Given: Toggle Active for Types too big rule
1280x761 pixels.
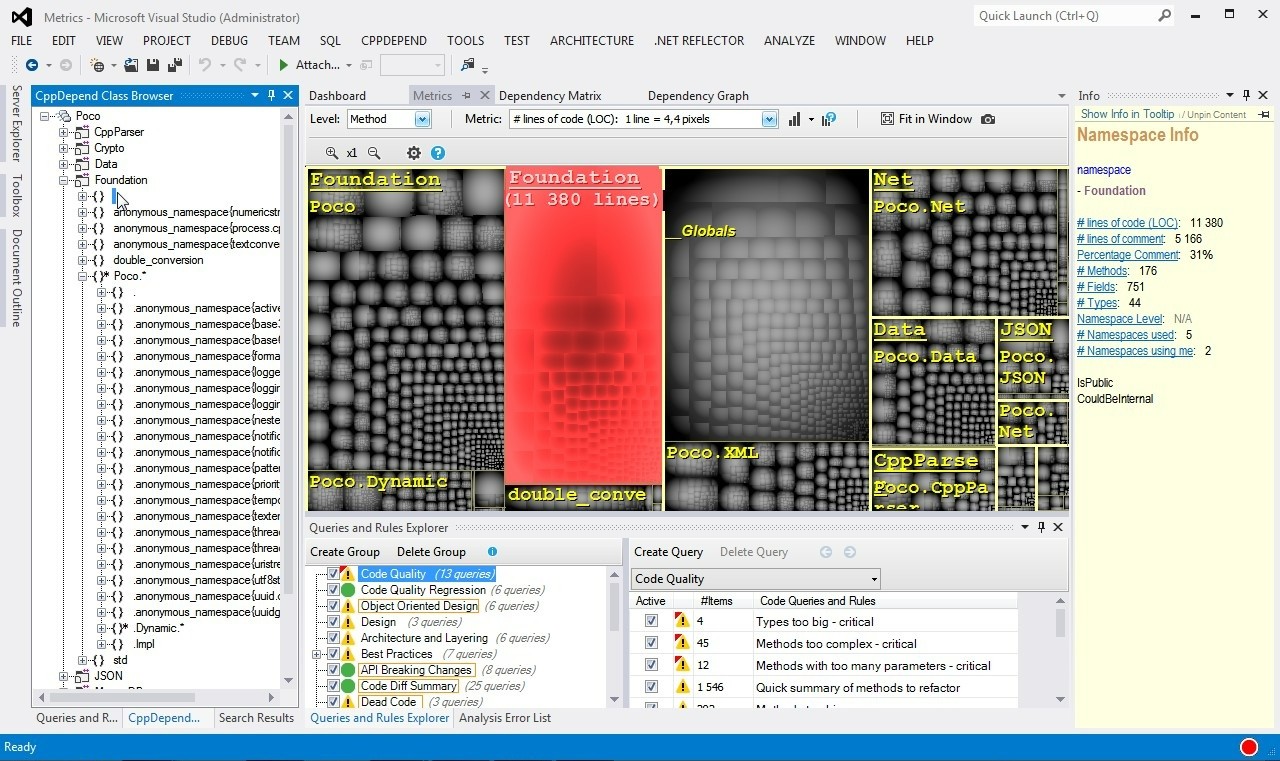Looking at the screenshot, I should (651, 621).
